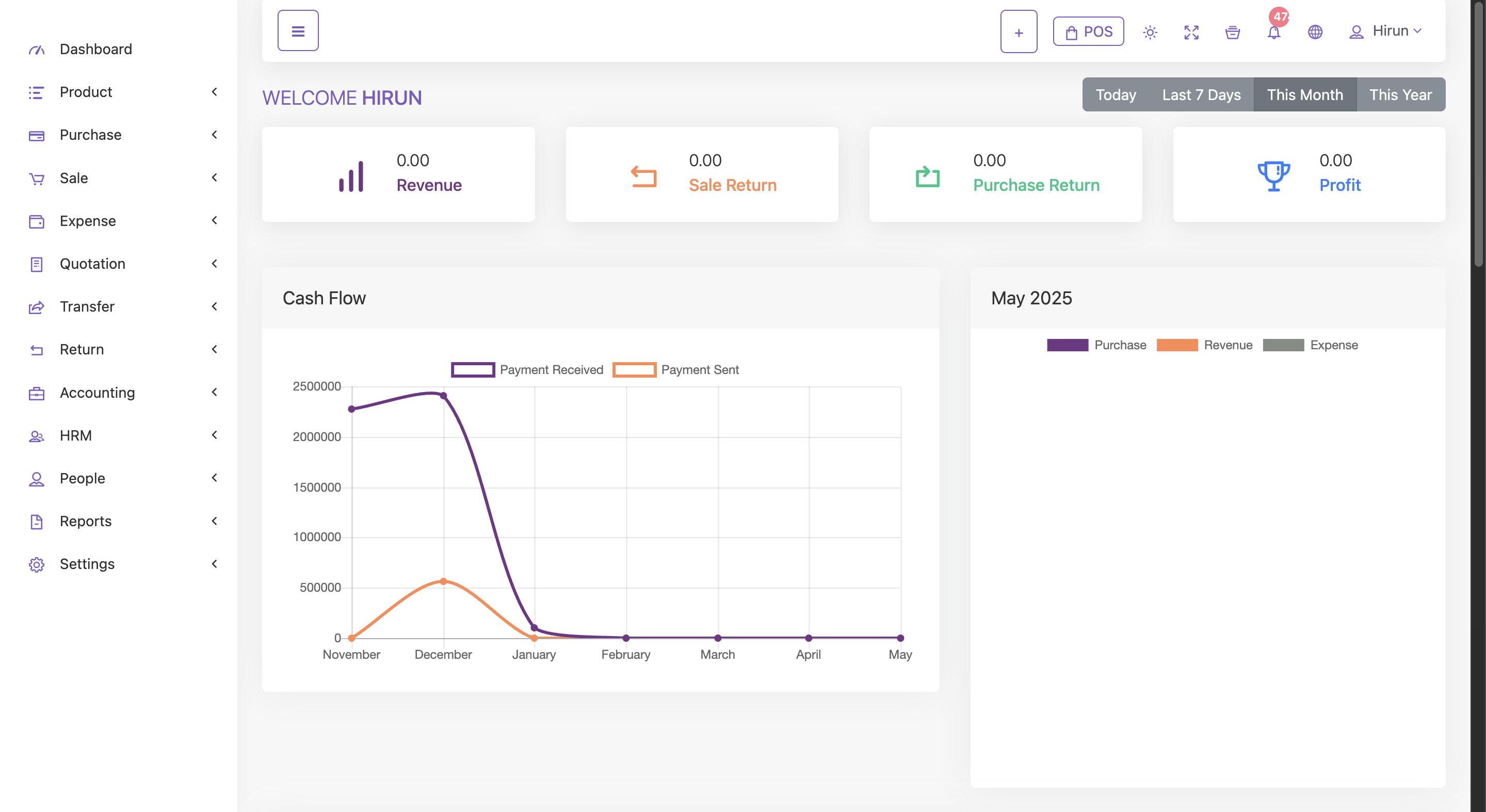The width and height of the screenshot is (1486, 812).
Task: Enter fullscreen with the expand icon
Action: (x=1191, y=33)
